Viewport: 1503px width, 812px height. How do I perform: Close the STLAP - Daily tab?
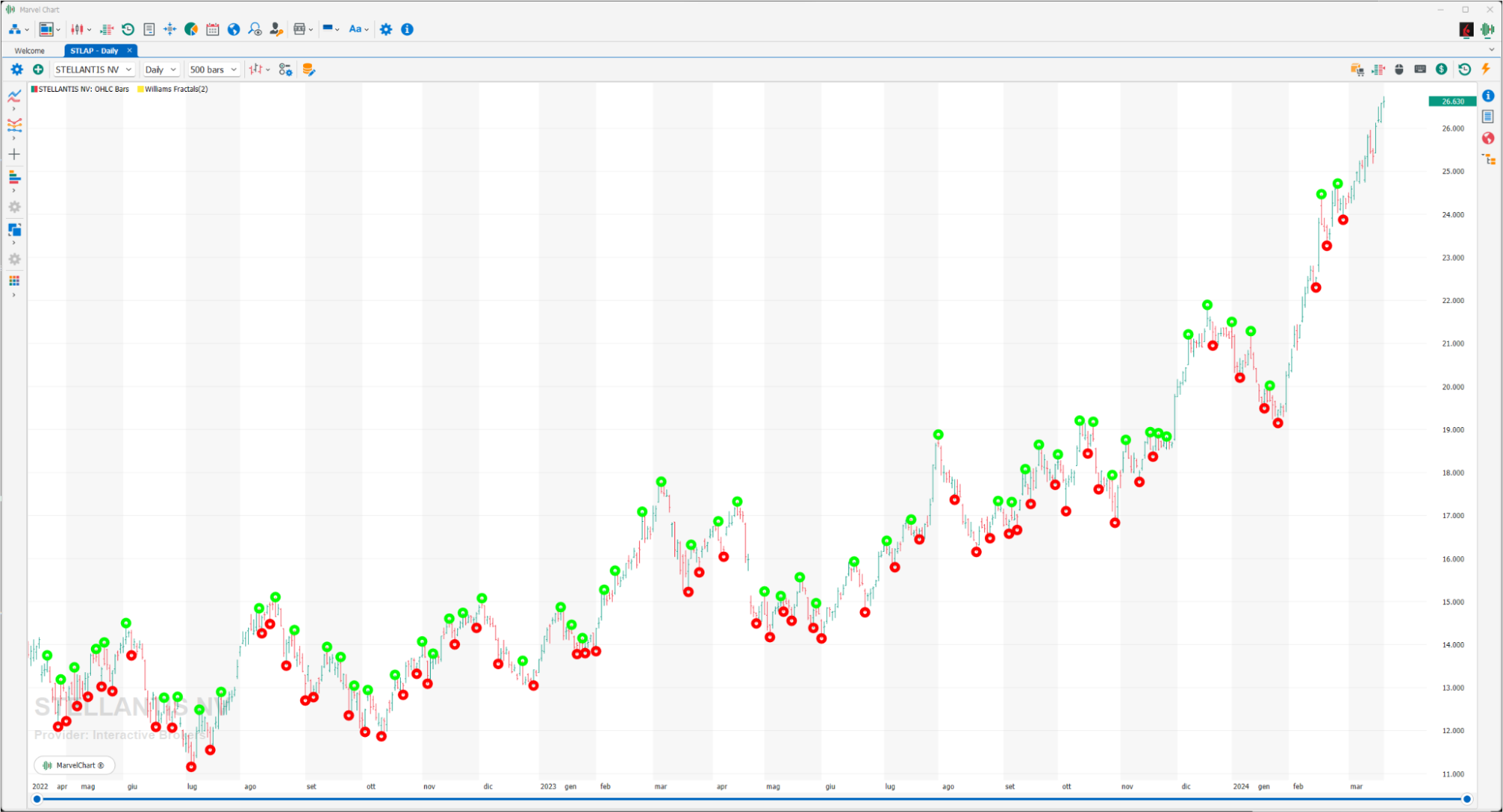tap(129, 50)
